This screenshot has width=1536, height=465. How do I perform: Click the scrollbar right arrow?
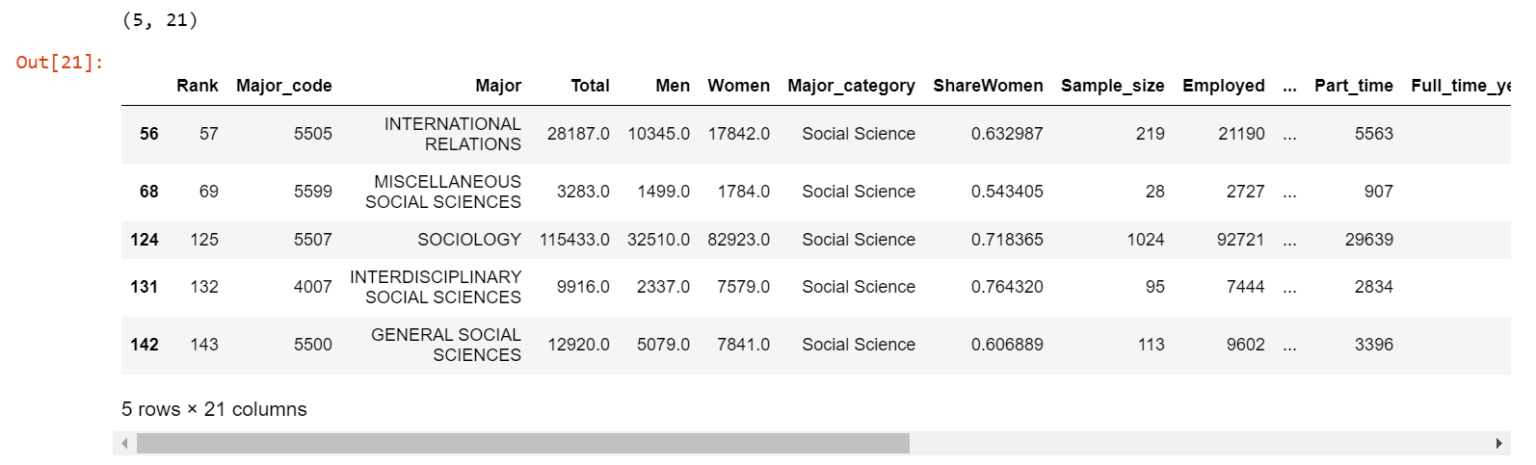click(x=1498, y=443)
